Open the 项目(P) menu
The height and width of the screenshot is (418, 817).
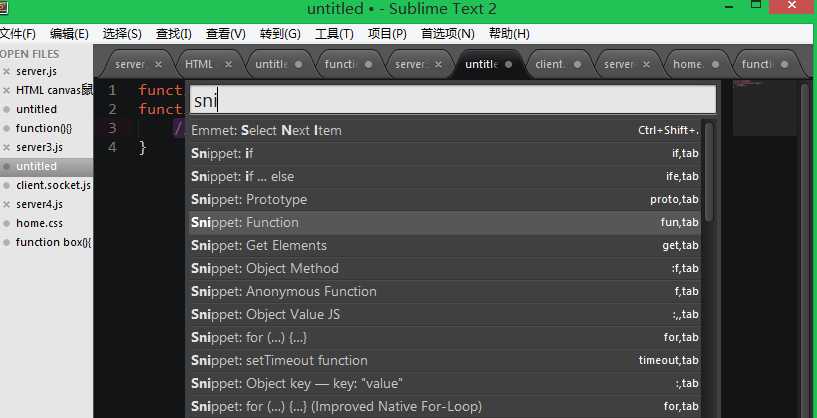[x=387, y=34]
